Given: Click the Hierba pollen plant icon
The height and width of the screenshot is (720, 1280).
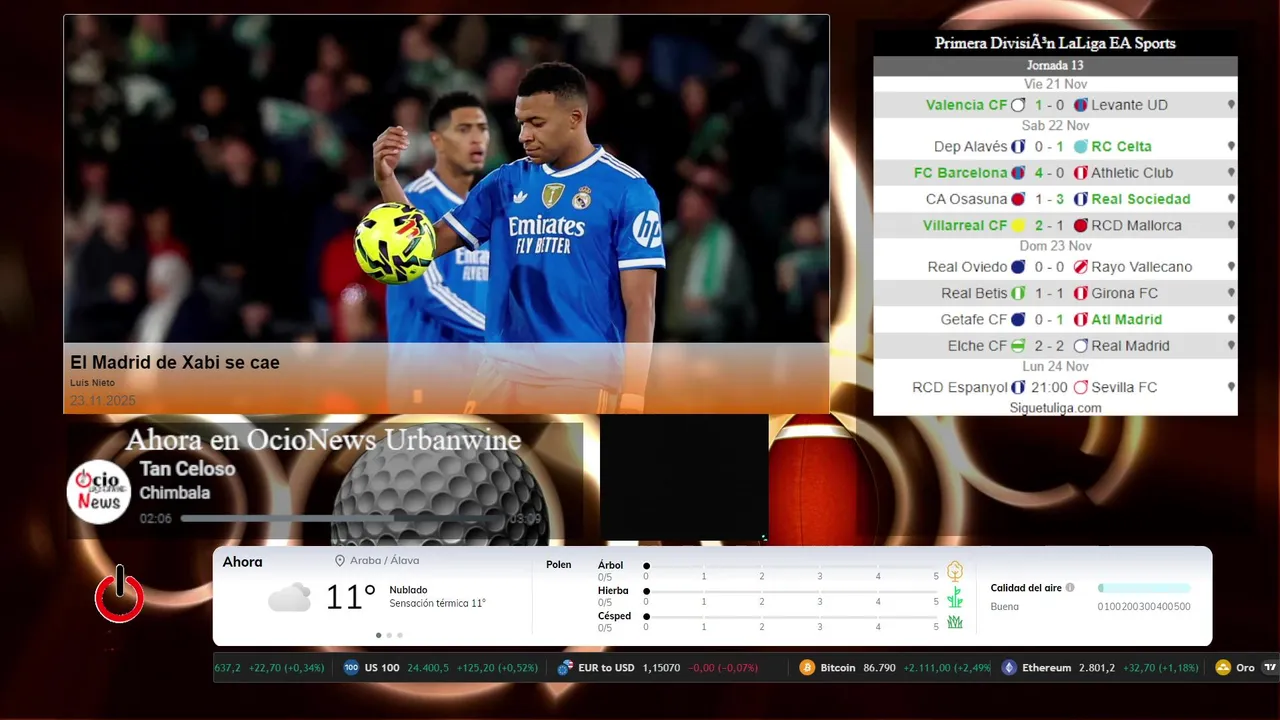Looking at the screenshot, I should (x=955, y=597).
